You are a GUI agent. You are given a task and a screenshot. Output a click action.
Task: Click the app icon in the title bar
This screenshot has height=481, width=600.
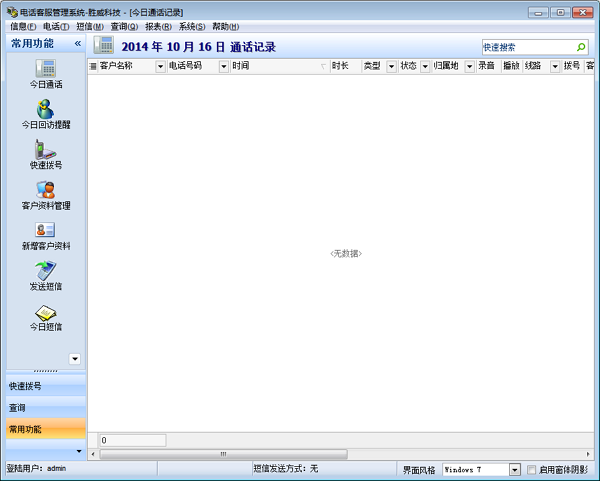[x=12, y=12]
